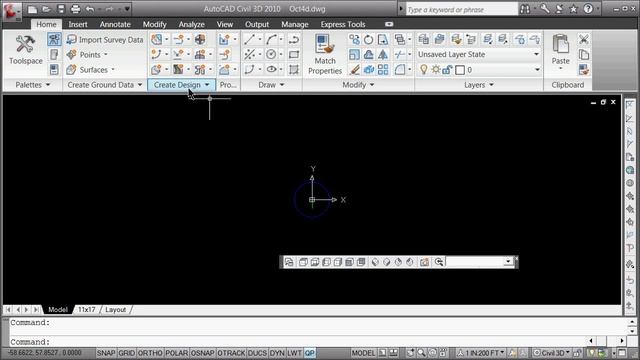640x360 pixels.
Task: Open the Surfaces dropdown menu
Action: 91,70
